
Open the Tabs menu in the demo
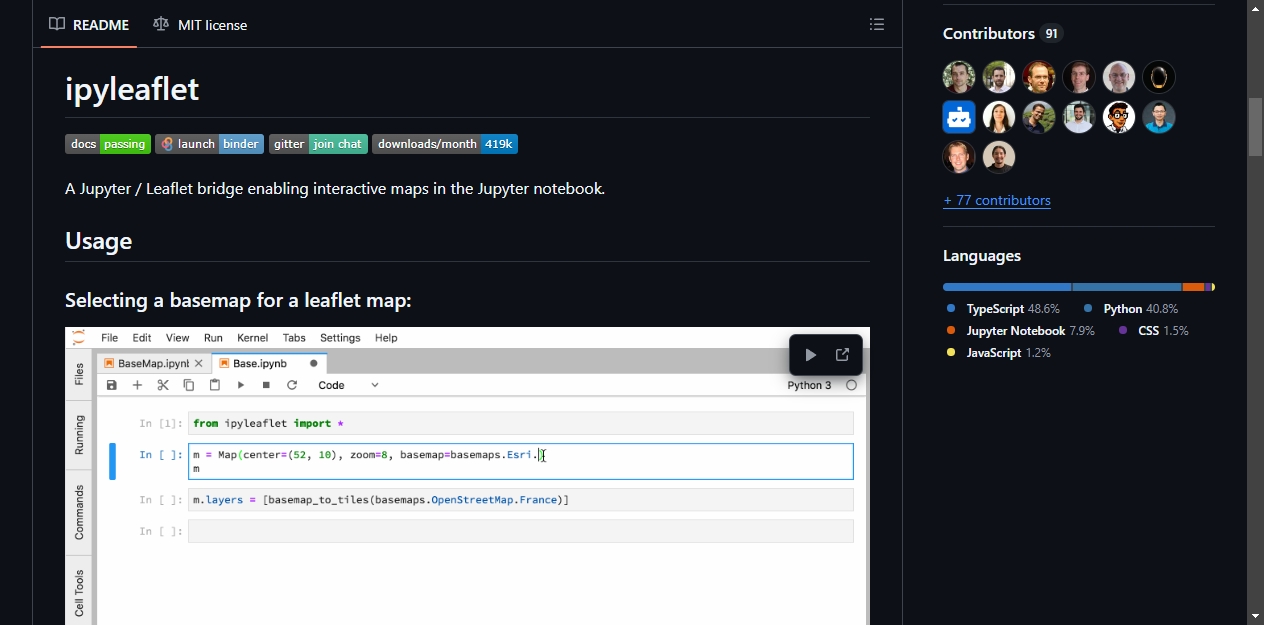(294, 338)
